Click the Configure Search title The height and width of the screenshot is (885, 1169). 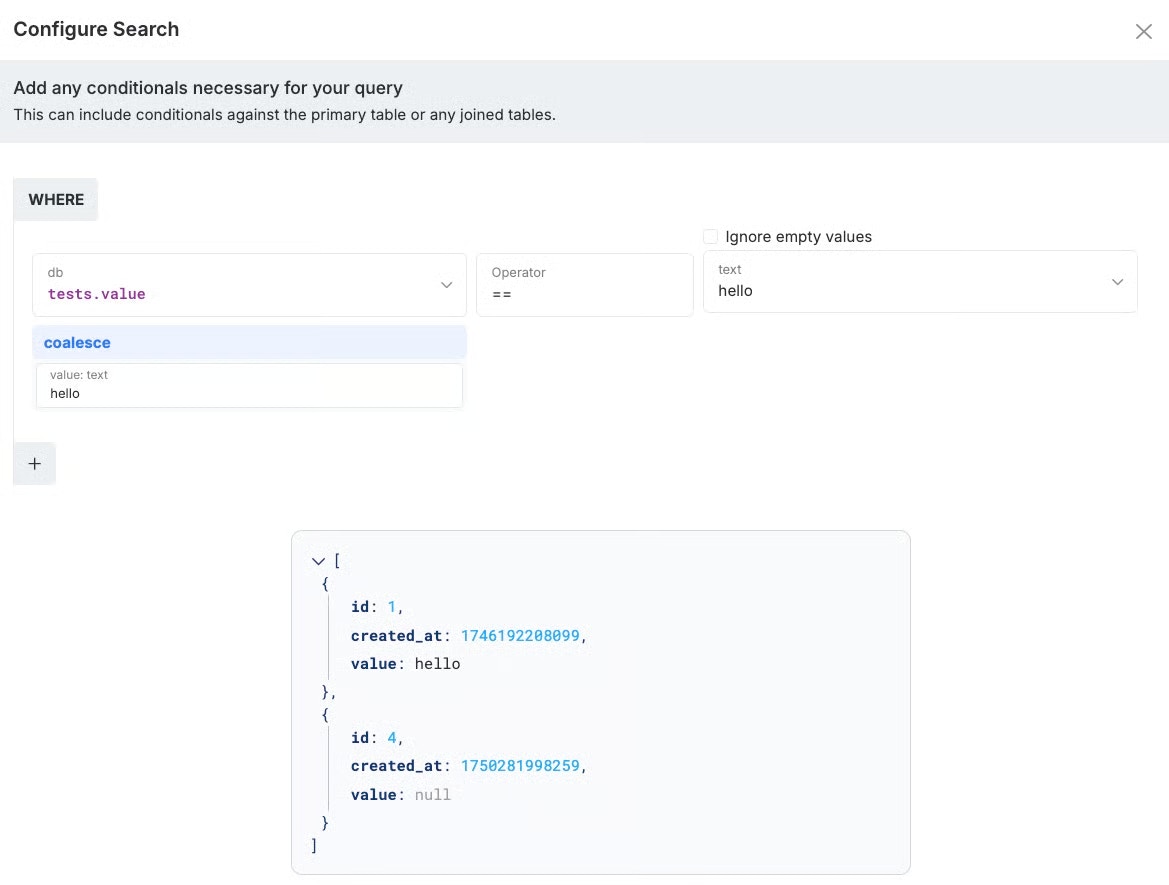pos(96,29)
